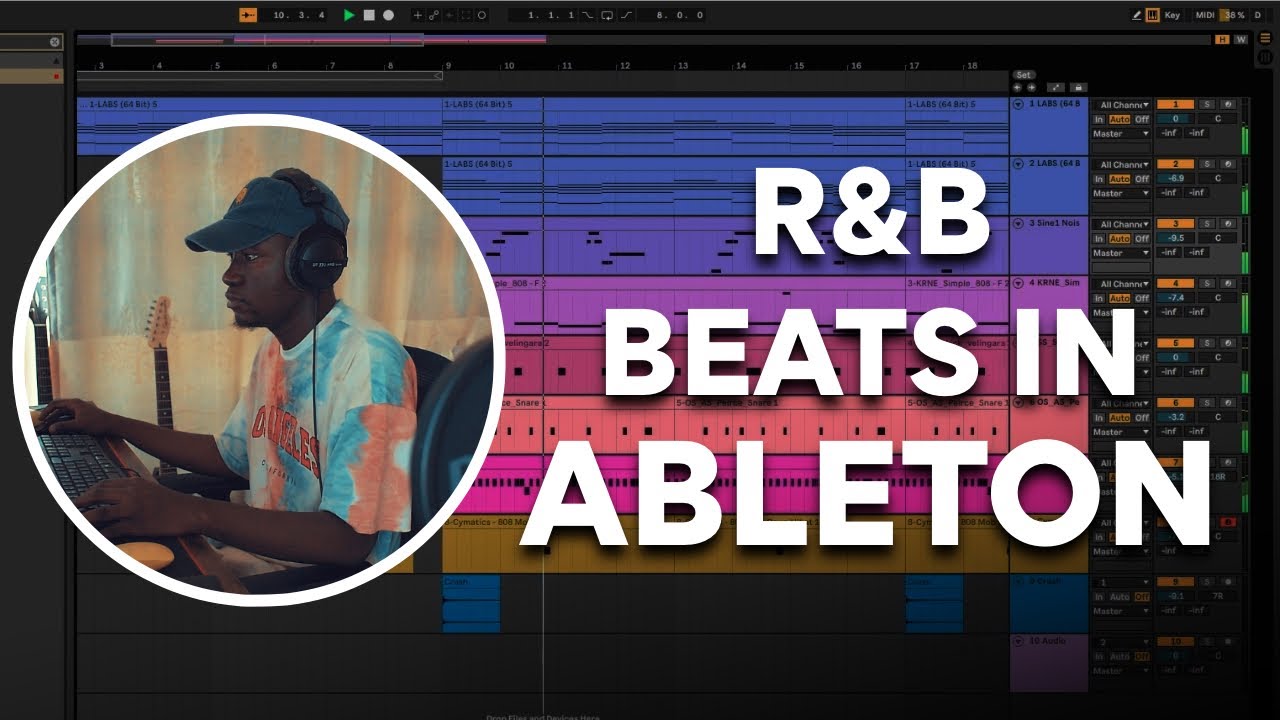This screenshot has height=720, width=1280.
Task: Toggle track 2 activator button
Action: pyautogui.click(x=1176, y=164)
